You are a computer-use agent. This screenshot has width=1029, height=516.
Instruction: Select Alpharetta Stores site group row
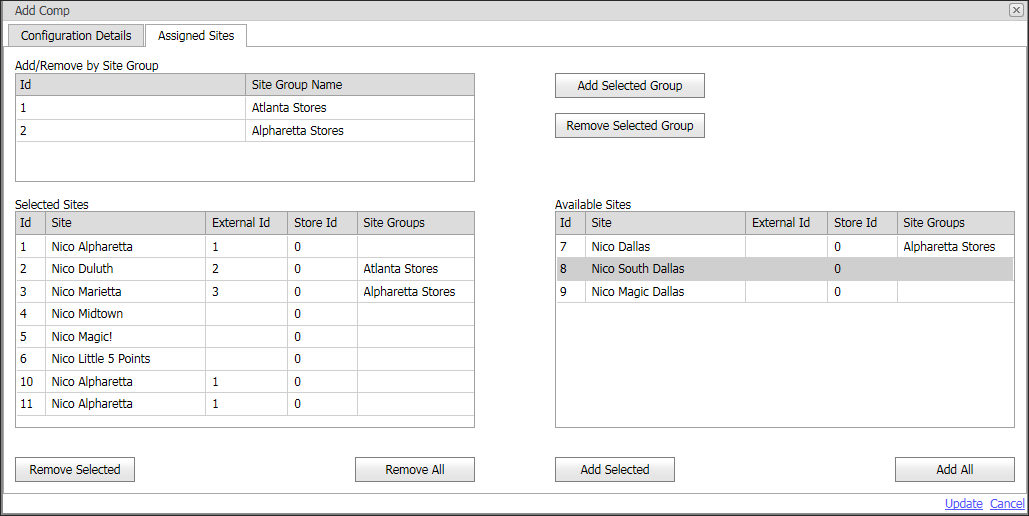245,131
